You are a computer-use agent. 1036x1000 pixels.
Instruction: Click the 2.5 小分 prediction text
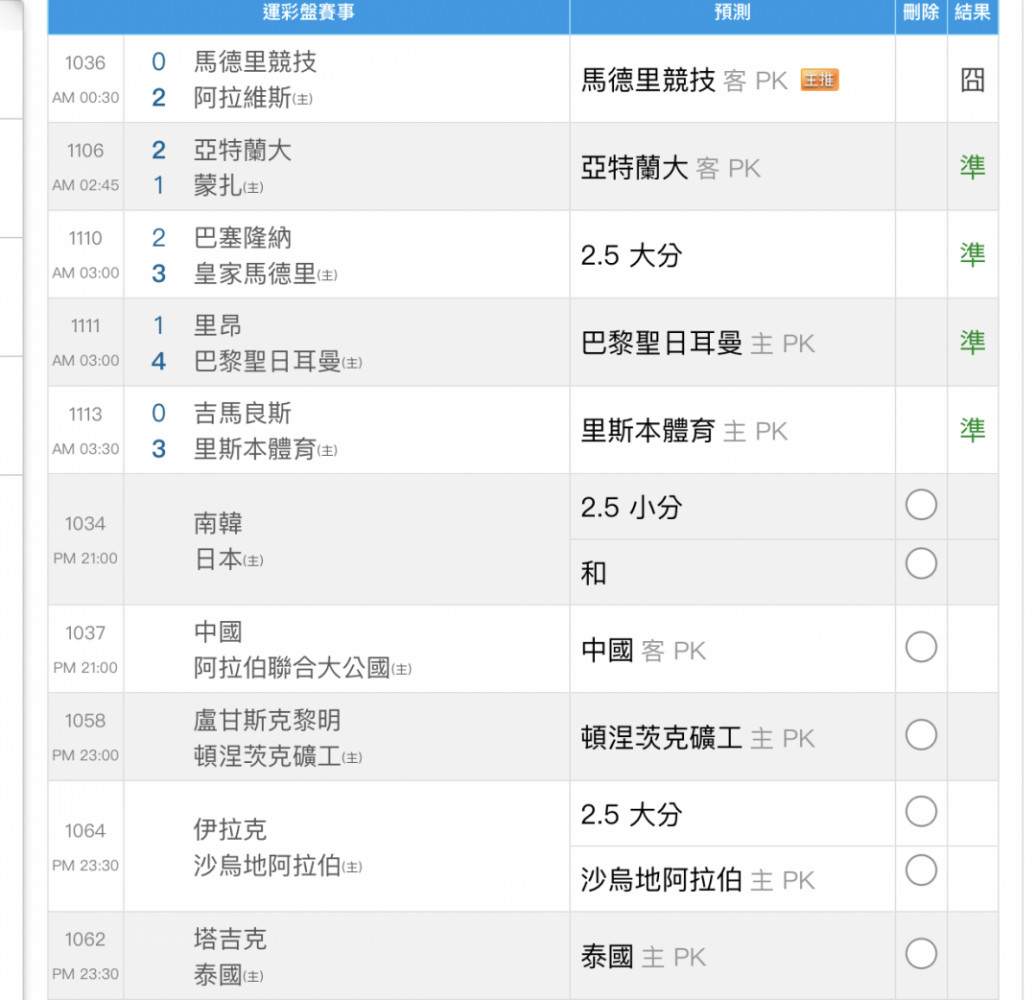pyautogui.click(x=631, y=507)
